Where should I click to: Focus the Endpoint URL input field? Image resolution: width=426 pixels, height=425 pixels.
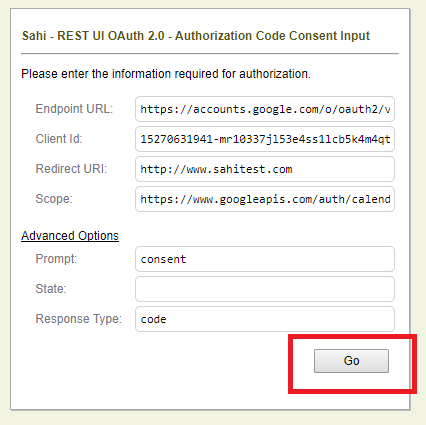tap(265, 109)
